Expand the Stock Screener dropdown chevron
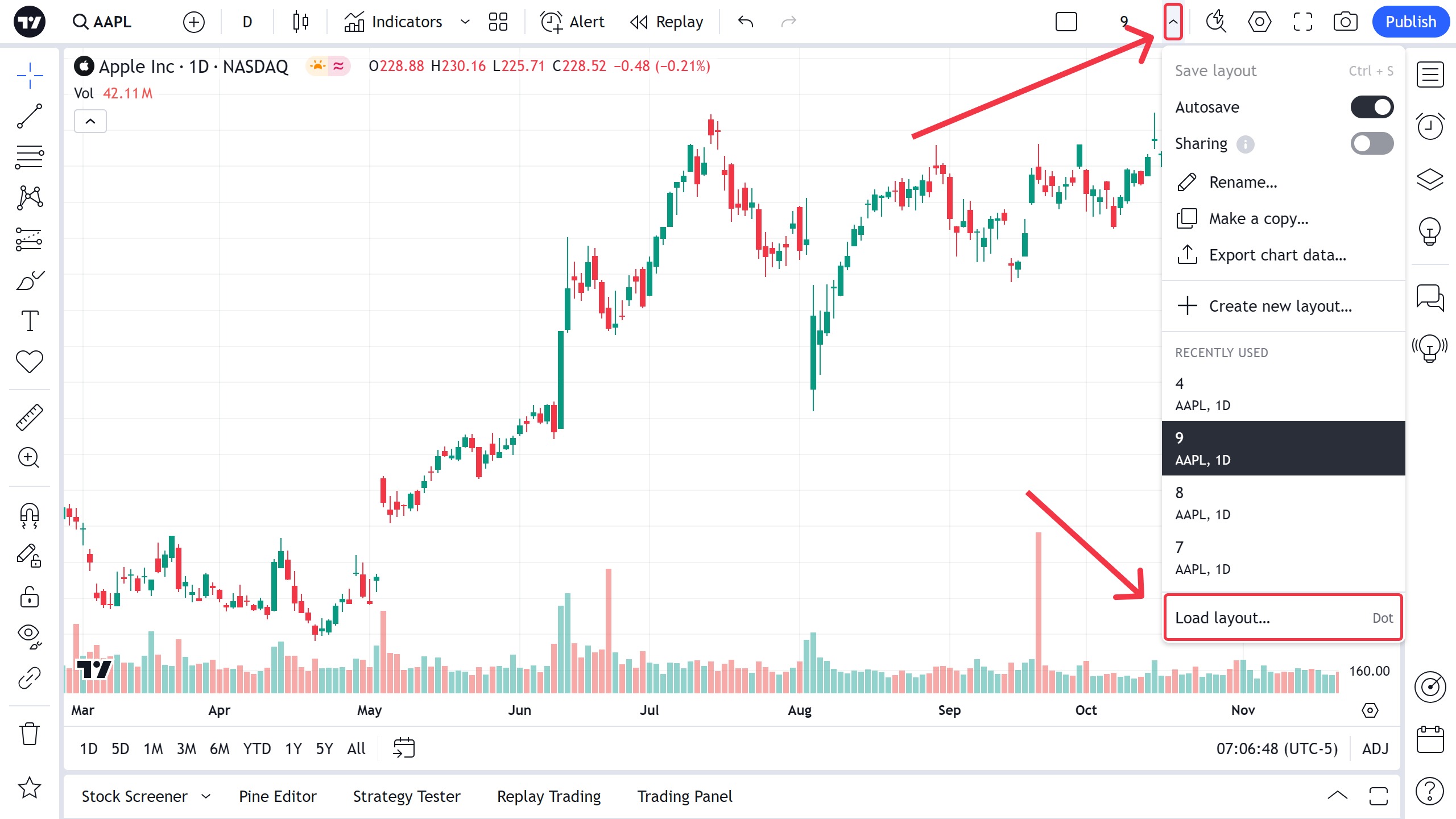The height and width of the screenshot is (819, 1456). point(206,796)
